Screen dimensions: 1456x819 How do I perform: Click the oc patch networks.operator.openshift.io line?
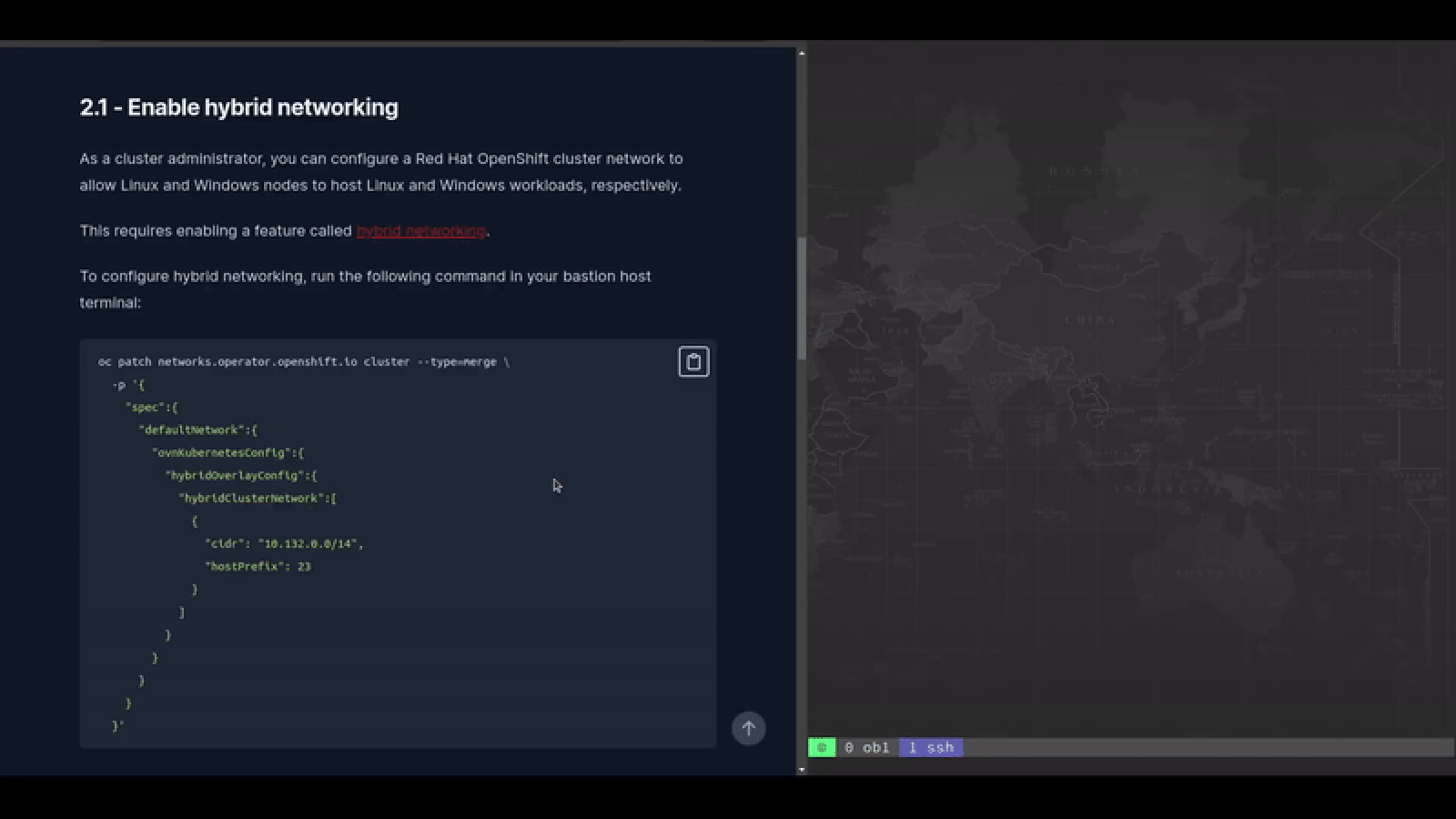[x=303, y=361]
